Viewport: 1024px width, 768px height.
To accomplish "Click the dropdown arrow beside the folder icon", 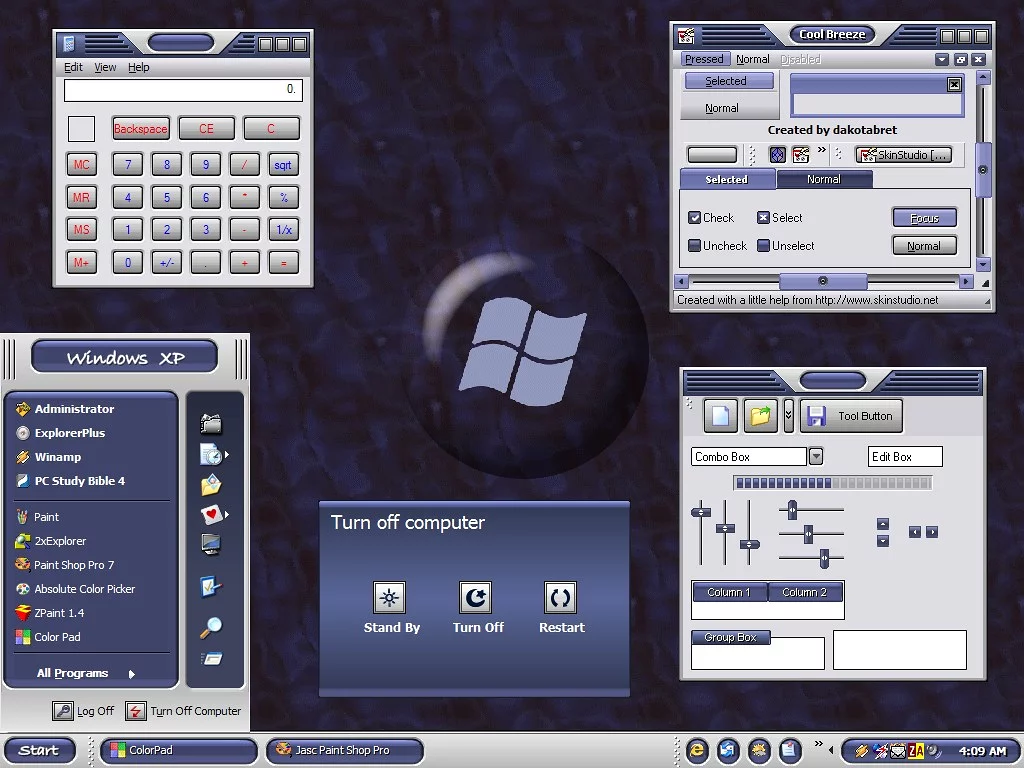I will [788, 416].
